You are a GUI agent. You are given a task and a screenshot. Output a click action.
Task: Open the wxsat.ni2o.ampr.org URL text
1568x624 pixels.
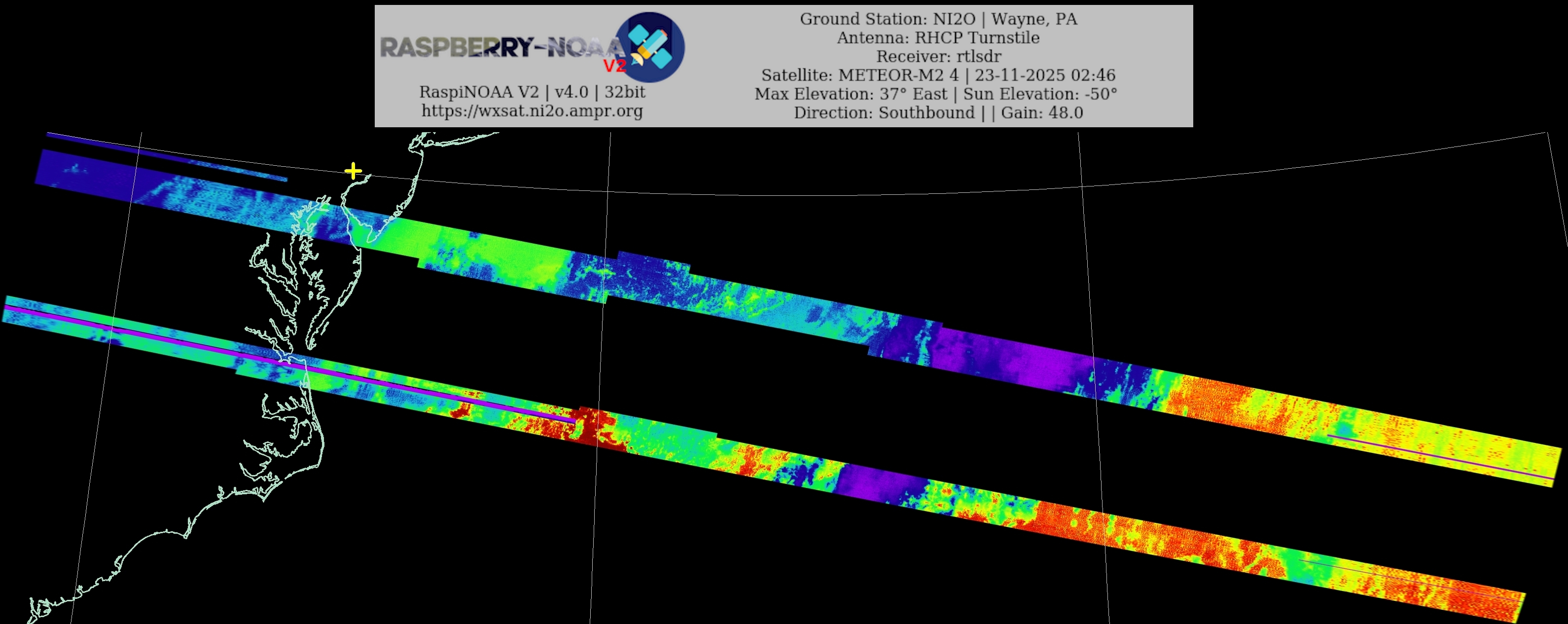pos(532,111)
